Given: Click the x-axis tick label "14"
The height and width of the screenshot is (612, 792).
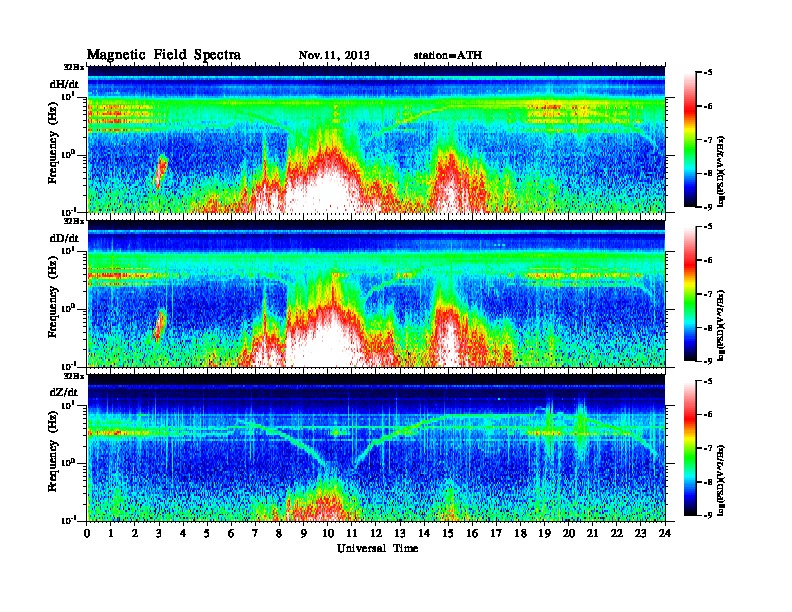Looking at the screenshot, I should 424,533.
